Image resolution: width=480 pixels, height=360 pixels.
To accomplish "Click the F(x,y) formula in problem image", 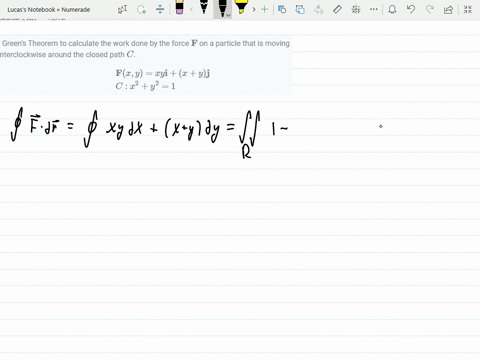I will [163, 73].
